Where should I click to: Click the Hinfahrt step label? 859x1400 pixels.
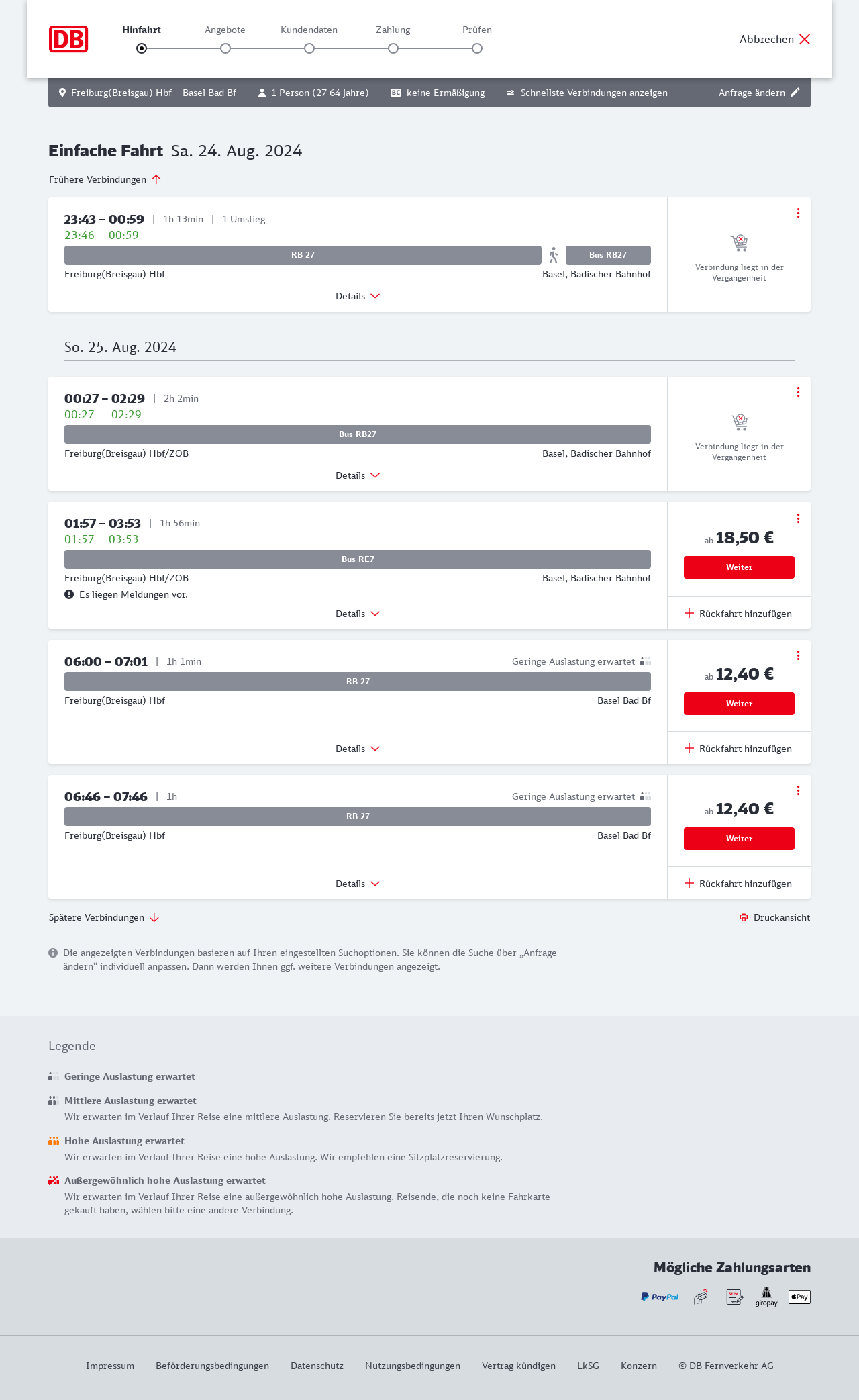coord(142,30)
